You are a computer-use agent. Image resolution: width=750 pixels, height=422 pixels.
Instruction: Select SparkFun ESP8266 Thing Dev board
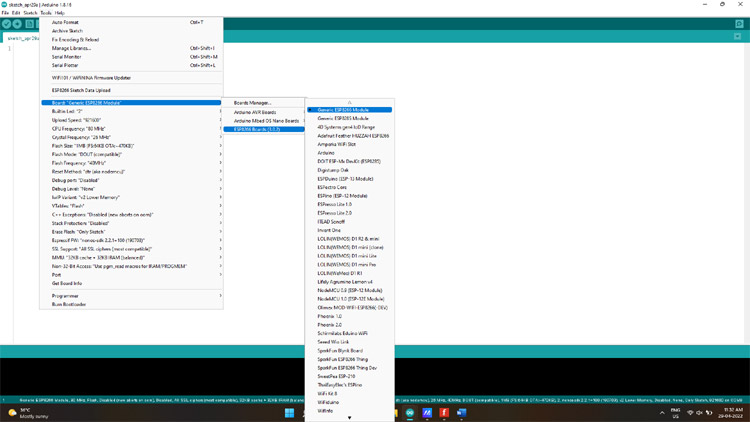[x=349, y=368]
